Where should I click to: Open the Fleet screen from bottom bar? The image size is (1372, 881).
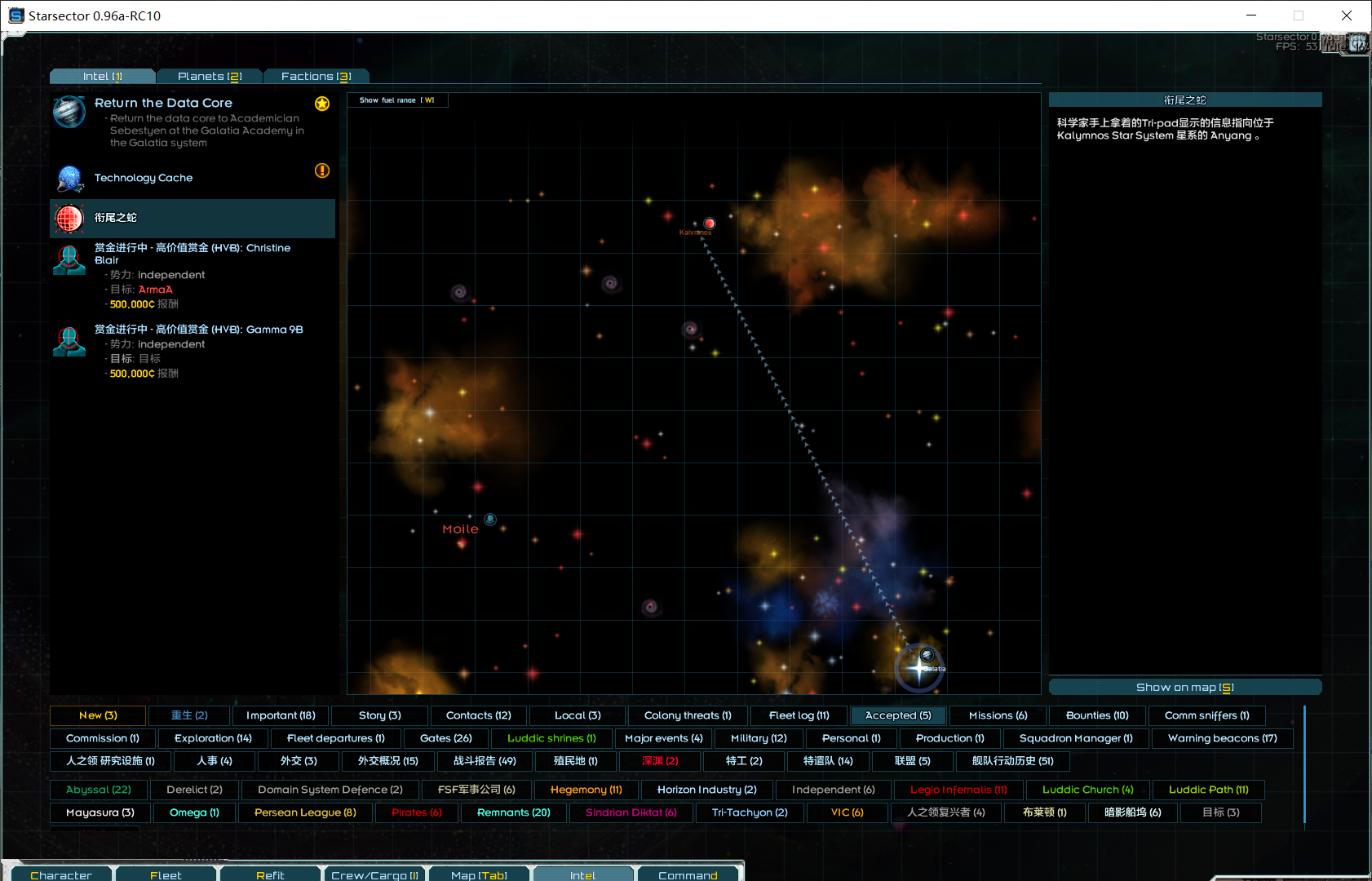click(x=166, y=874)
